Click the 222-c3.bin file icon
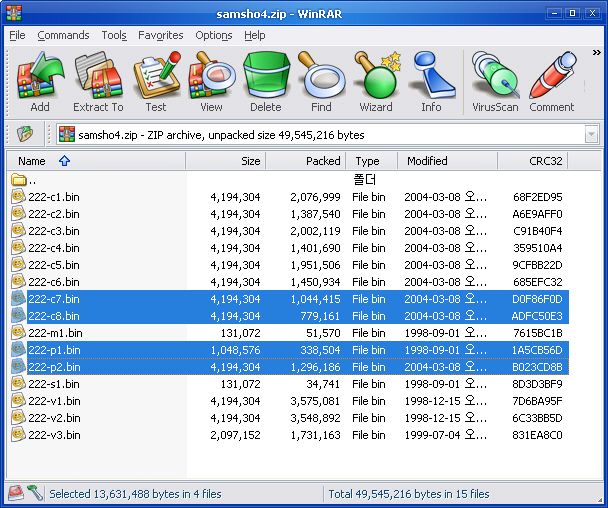 click(18, 230)
